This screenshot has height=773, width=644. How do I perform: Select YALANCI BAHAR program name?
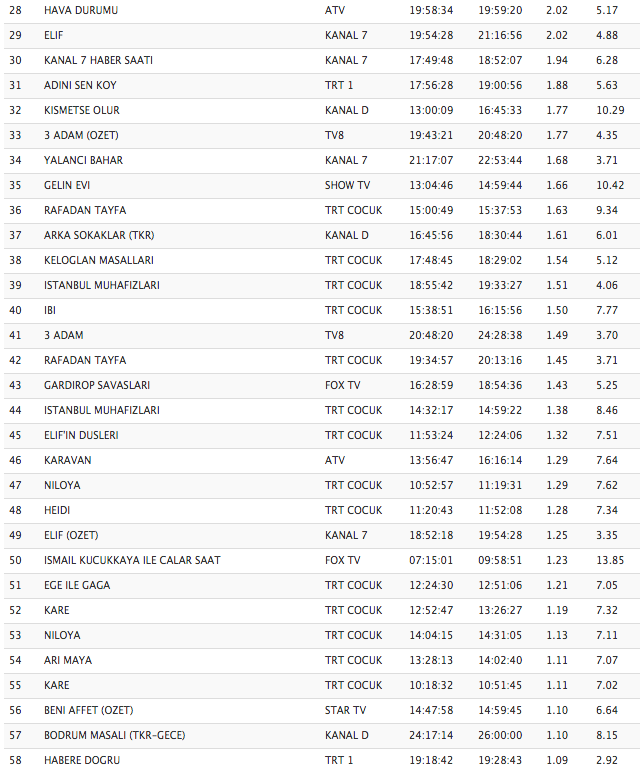click(x=83, y=160)
